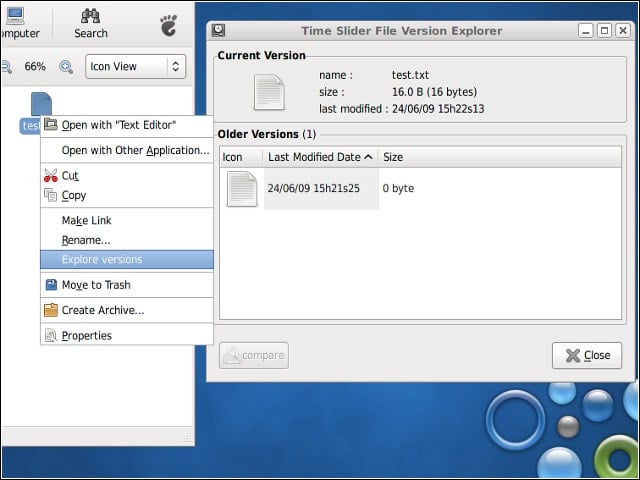Choose Open with Other Application... entry
640x480 pixels.
[127, 150]
